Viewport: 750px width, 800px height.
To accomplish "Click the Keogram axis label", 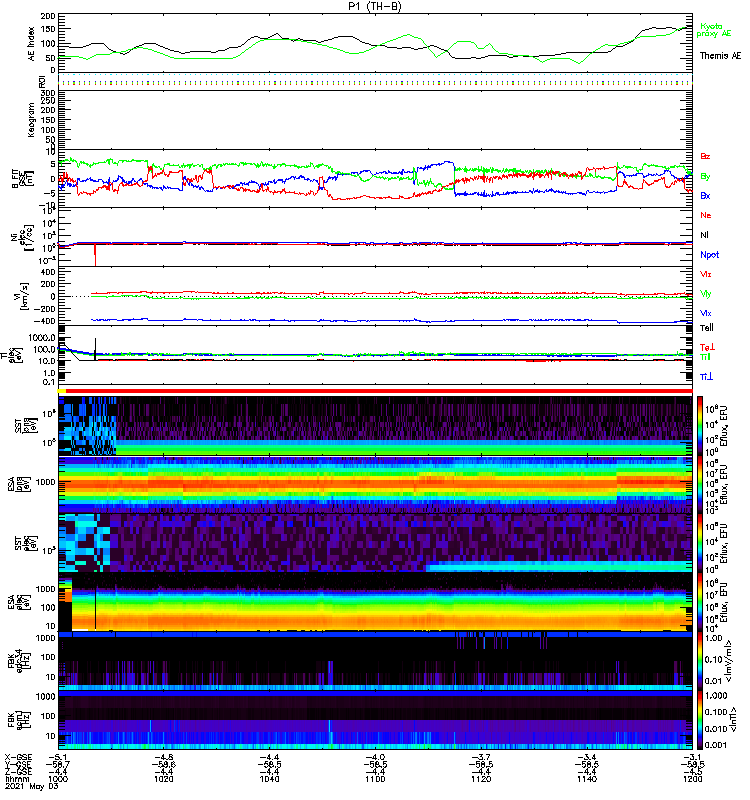I will (32, 120).
